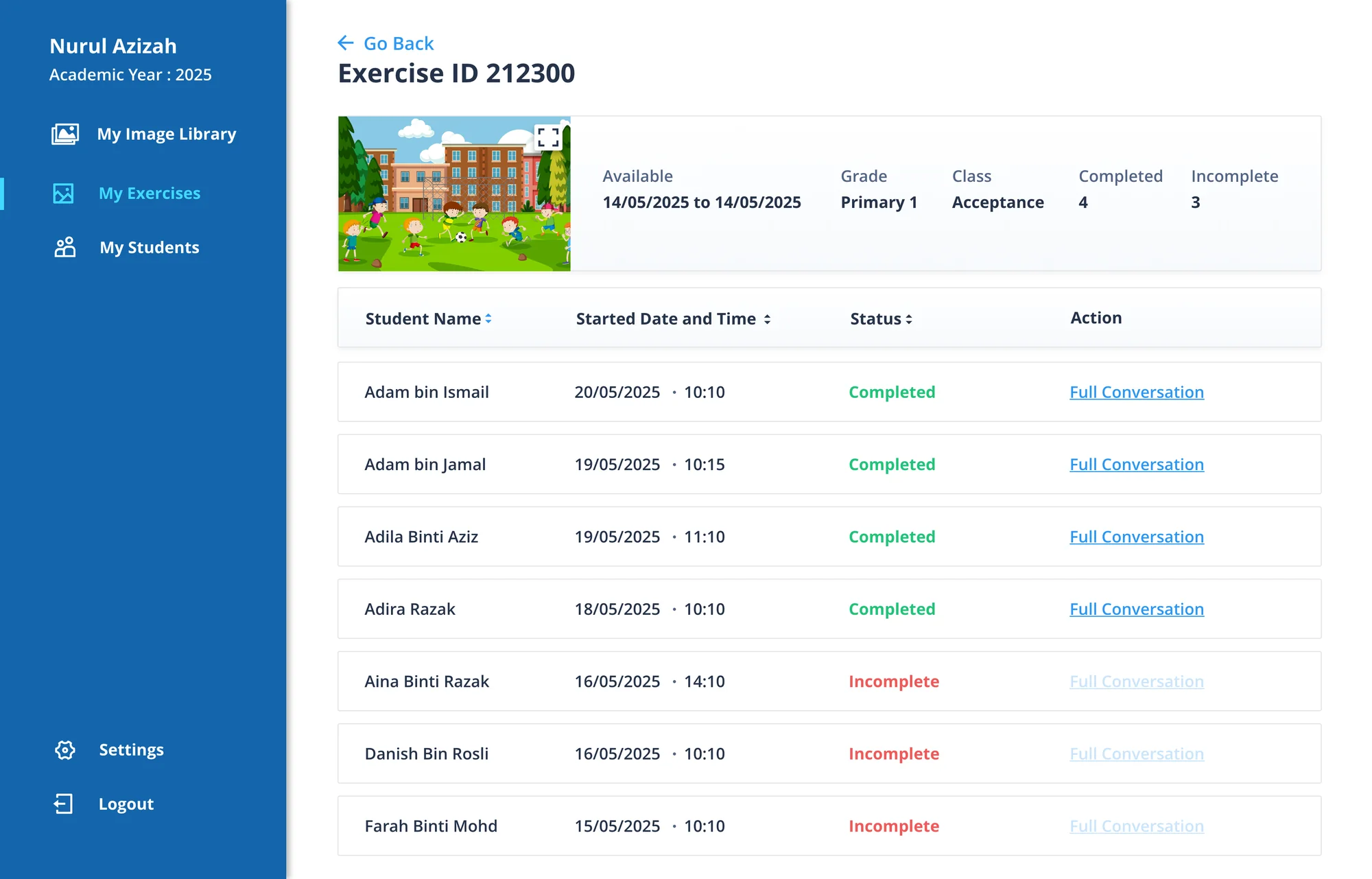Click Full Conversation for Aina Binti Razak
The image size is (1372, 879).
pos(1137,681)
